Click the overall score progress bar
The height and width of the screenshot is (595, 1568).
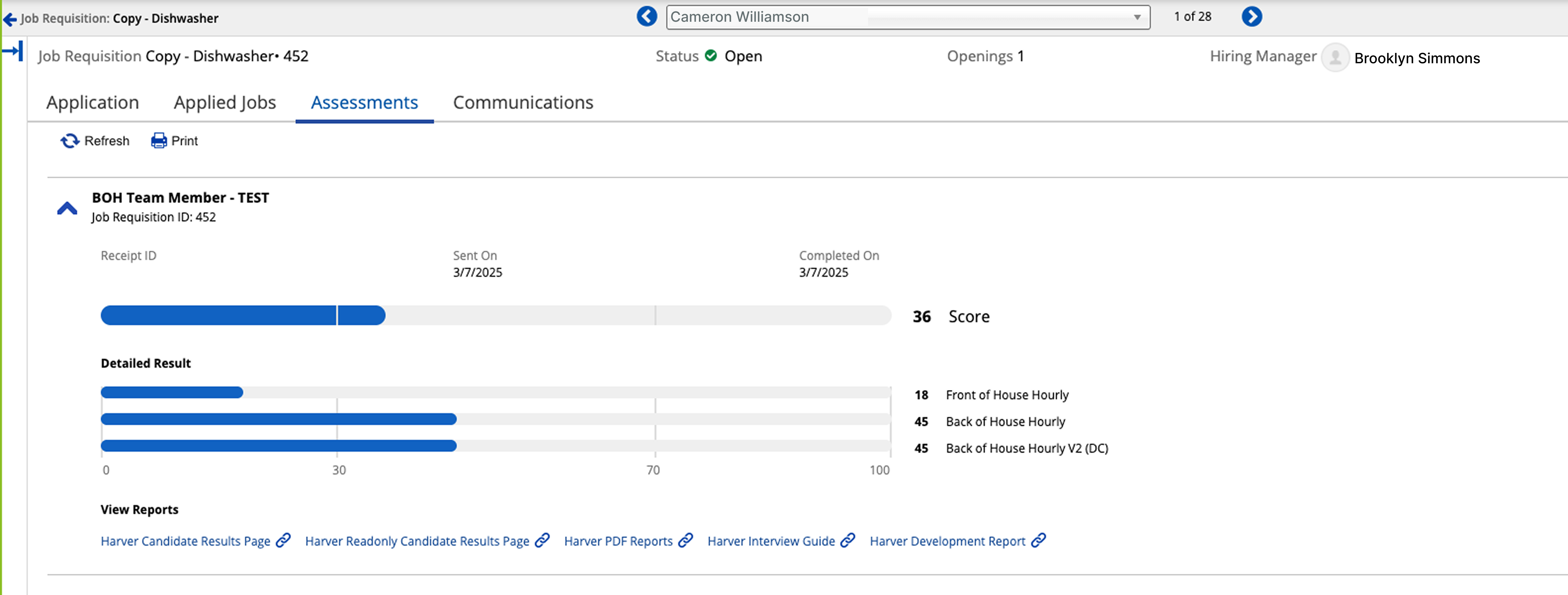coord(496,315)
